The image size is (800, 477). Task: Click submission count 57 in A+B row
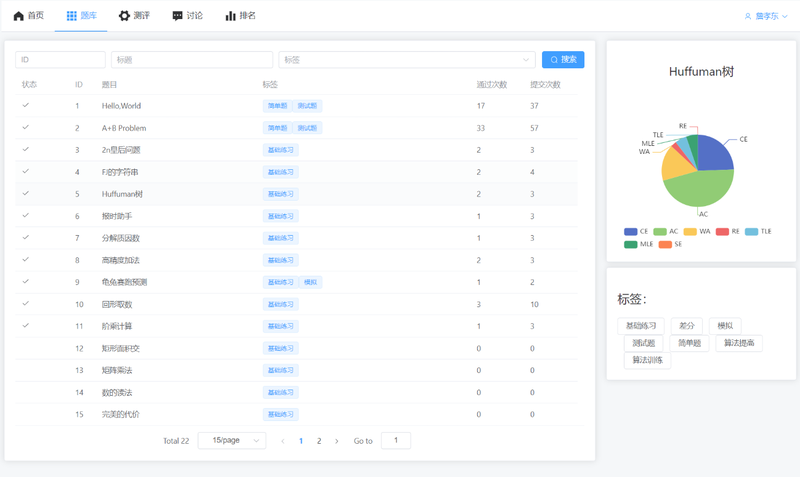click(x=534, y=128)
